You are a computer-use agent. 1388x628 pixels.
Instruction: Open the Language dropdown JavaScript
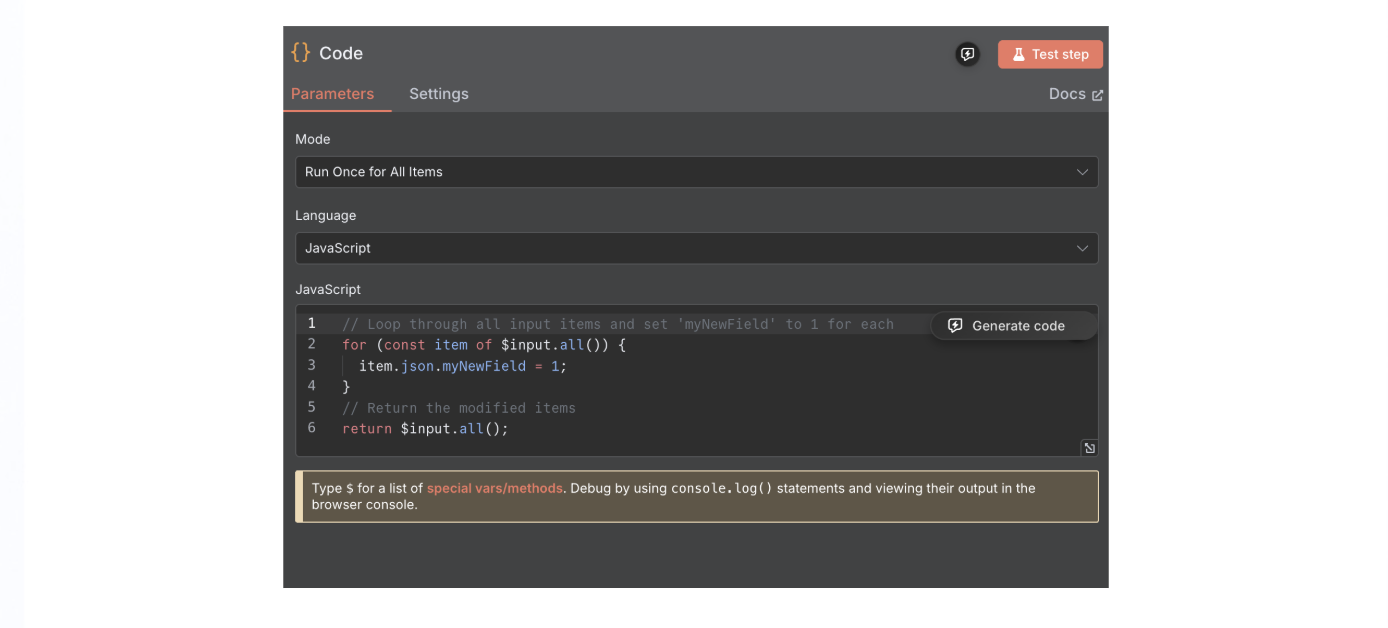697,248
